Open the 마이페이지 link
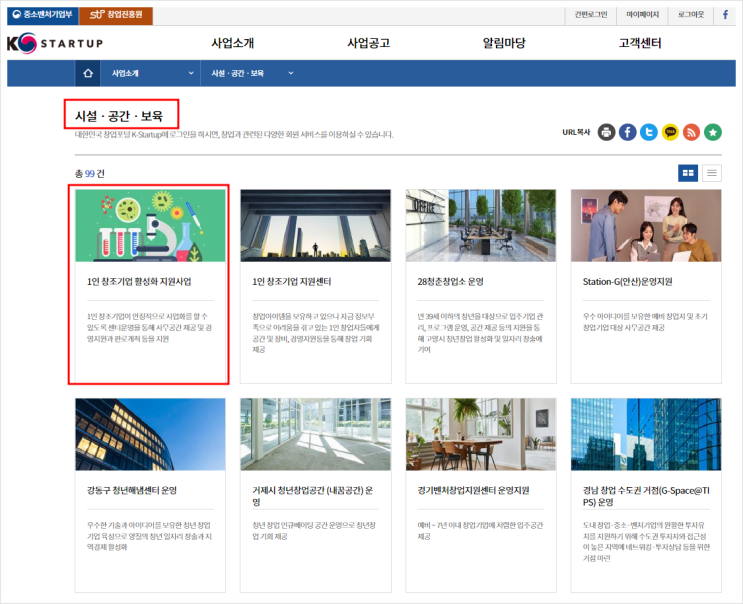 [643, 15]
